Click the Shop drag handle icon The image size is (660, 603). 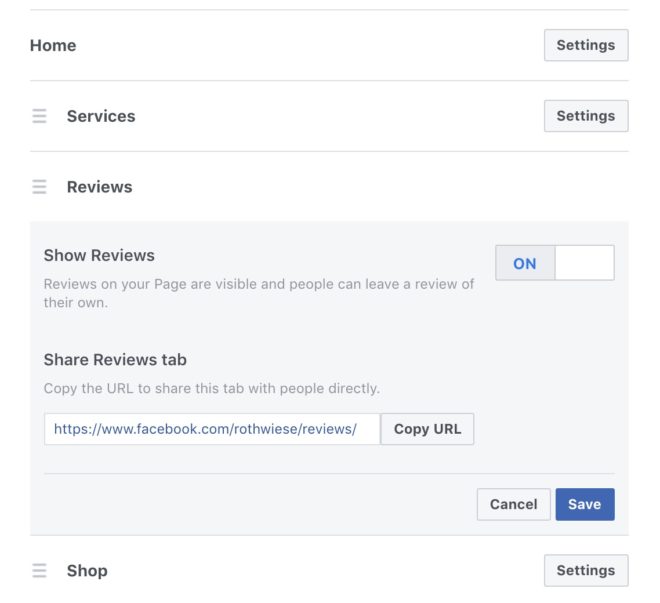[x=40, y=571]
